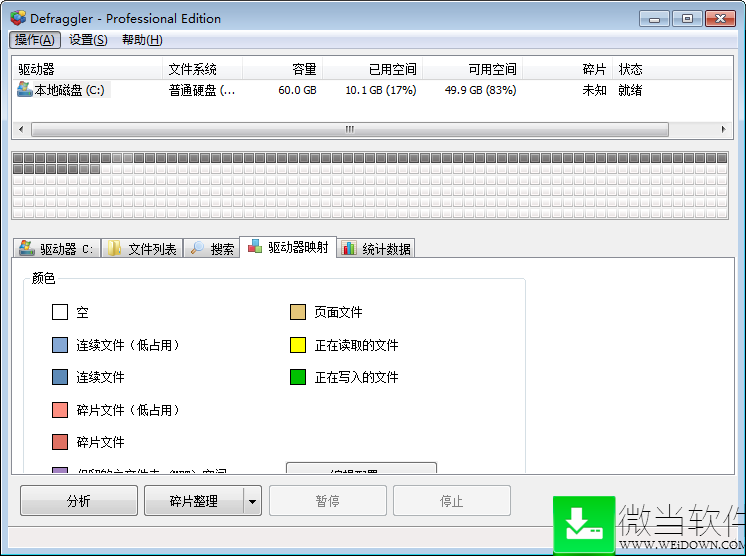Click the 60.0 GB capacity value
Image resolution: width=746 pixels, height=556 pixels.
297,90
